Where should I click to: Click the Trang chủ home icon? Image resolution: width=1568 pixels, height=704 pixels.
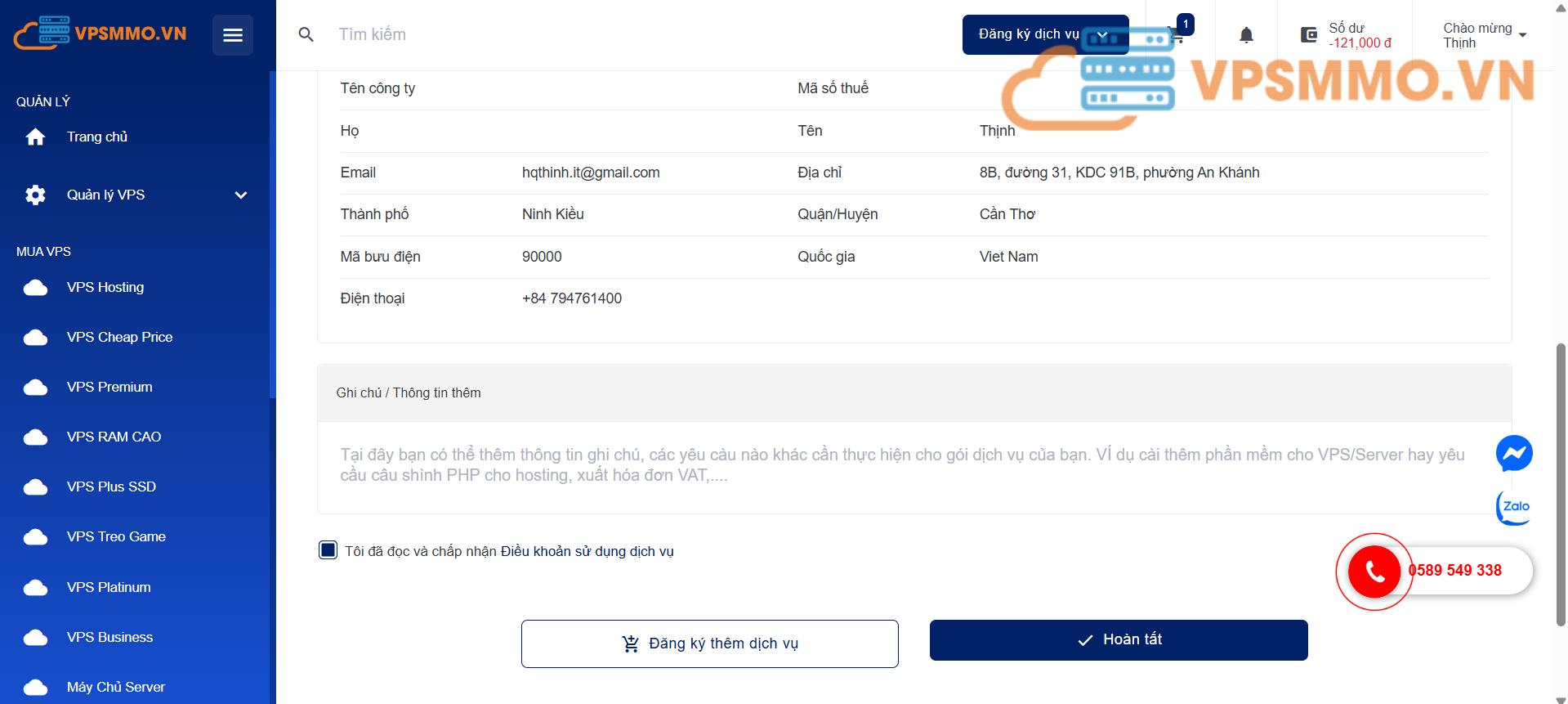(x=35, y=137)
